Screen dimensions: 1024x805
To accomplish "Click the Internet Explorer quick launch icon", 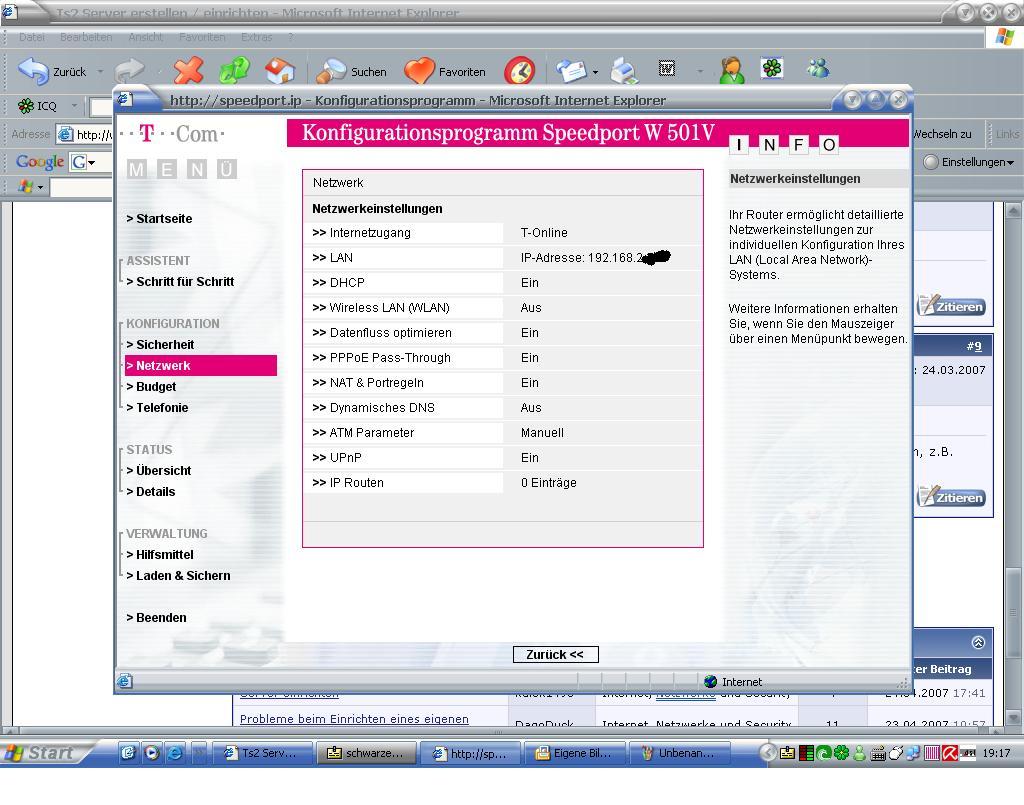I will coord(175,753).
